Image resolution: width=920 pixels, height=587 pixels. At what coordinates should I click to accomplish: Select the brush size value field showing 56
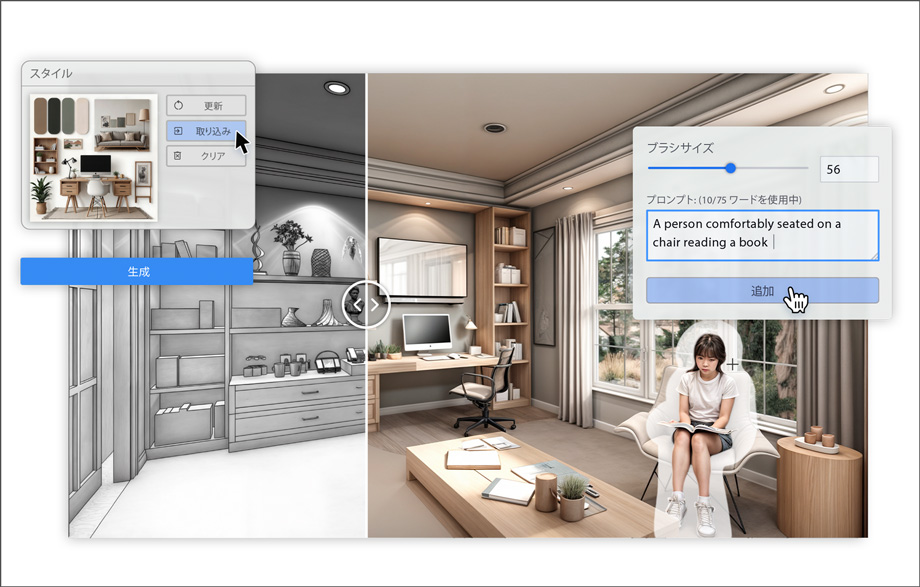coord(848,169)
